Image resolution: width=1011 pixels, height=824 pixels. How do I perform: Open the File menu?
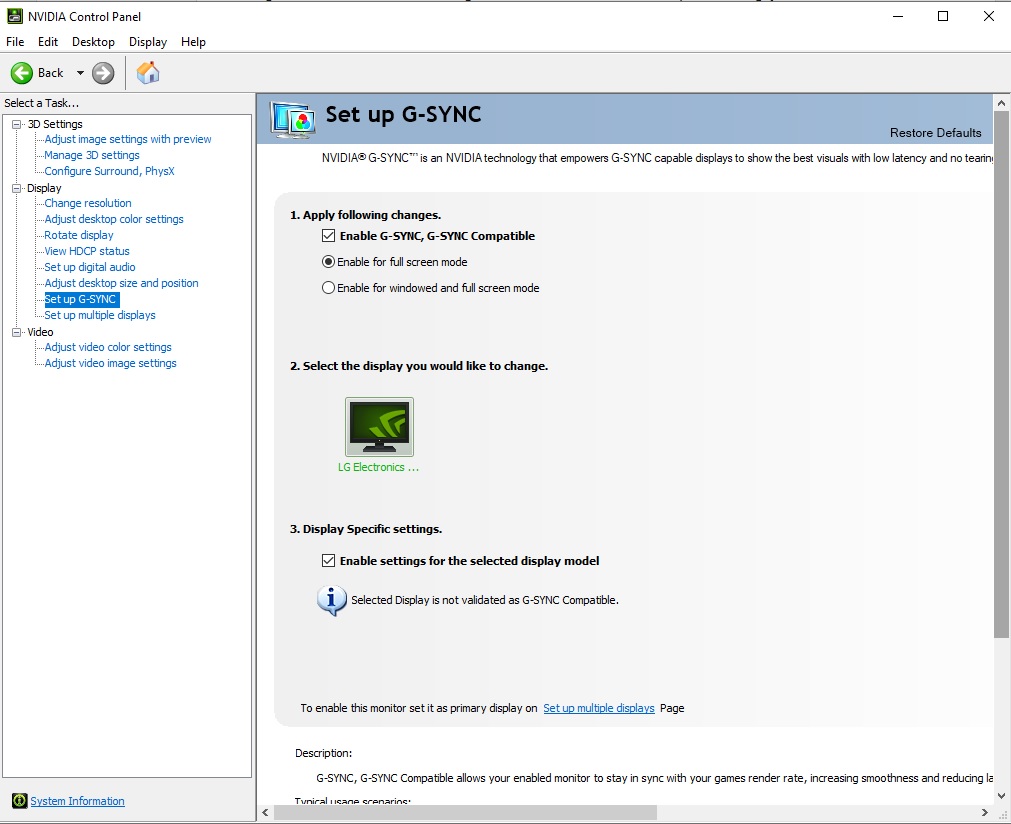tap(15, 42)
